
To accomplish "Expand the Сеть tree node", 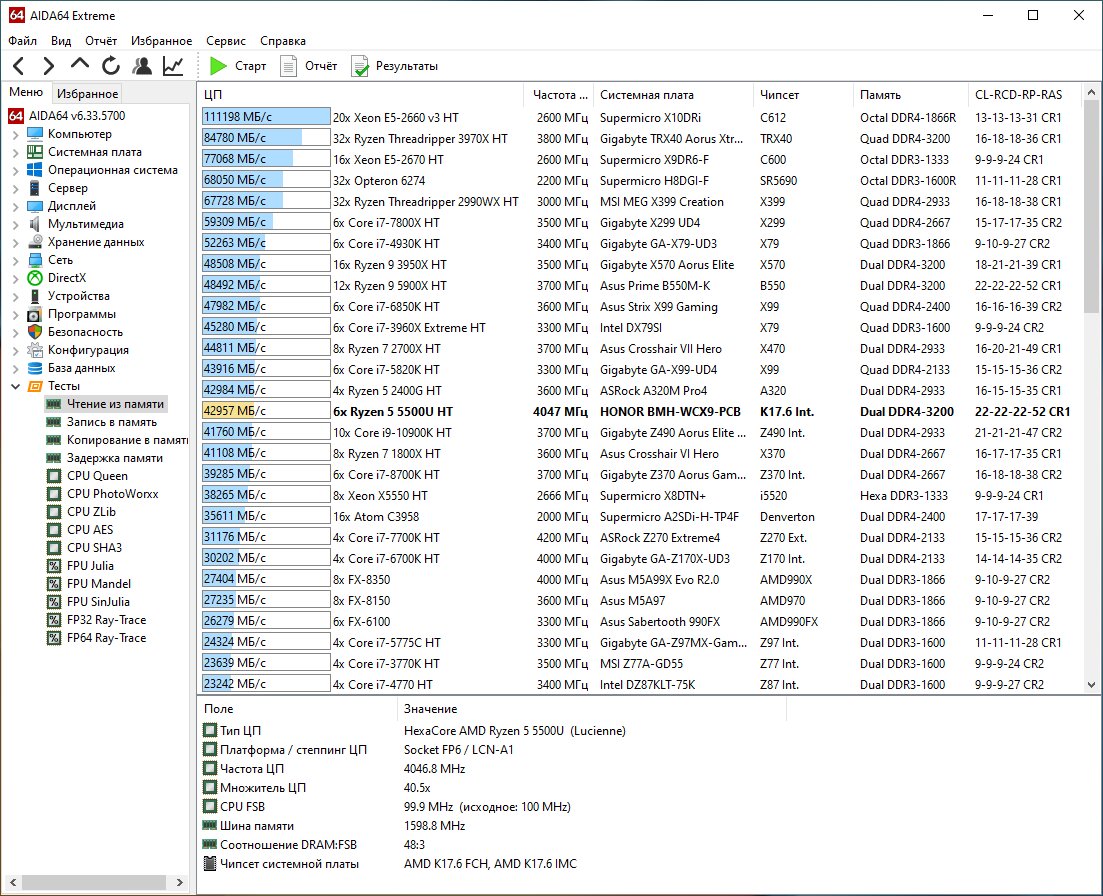I will 15,260.
